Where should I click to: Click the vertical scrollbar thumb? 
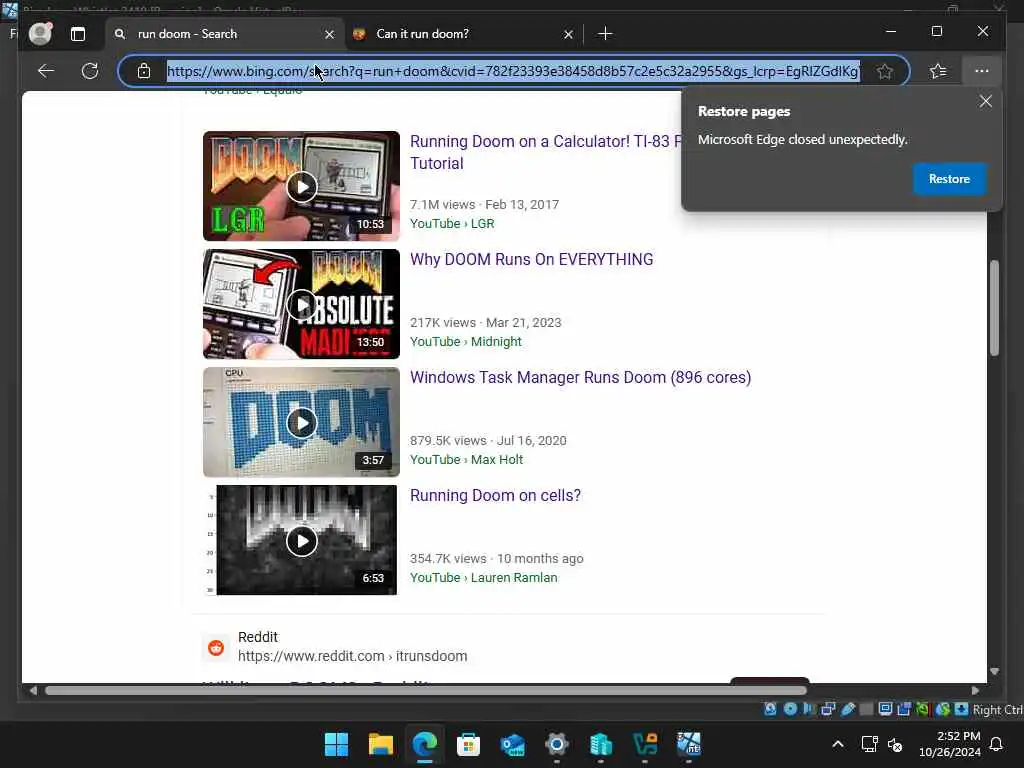(x=994, y=308)
